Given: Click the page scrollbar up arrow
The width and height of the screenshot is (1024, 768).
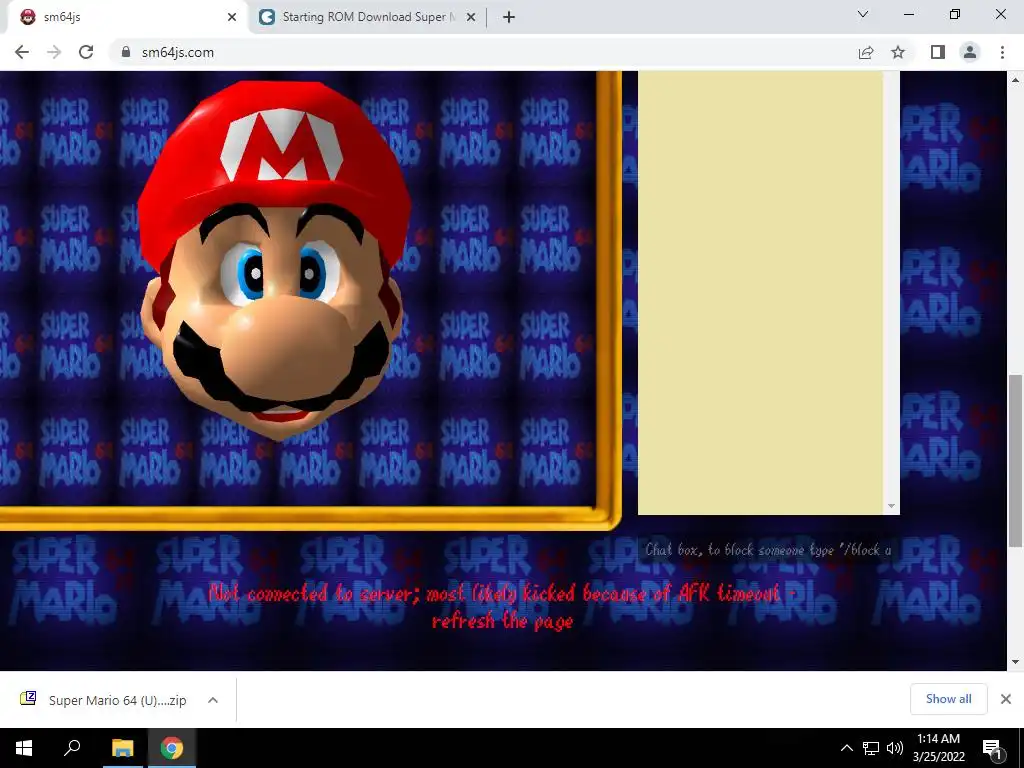Looking at the screenshot, I should tap(1016, 80).
